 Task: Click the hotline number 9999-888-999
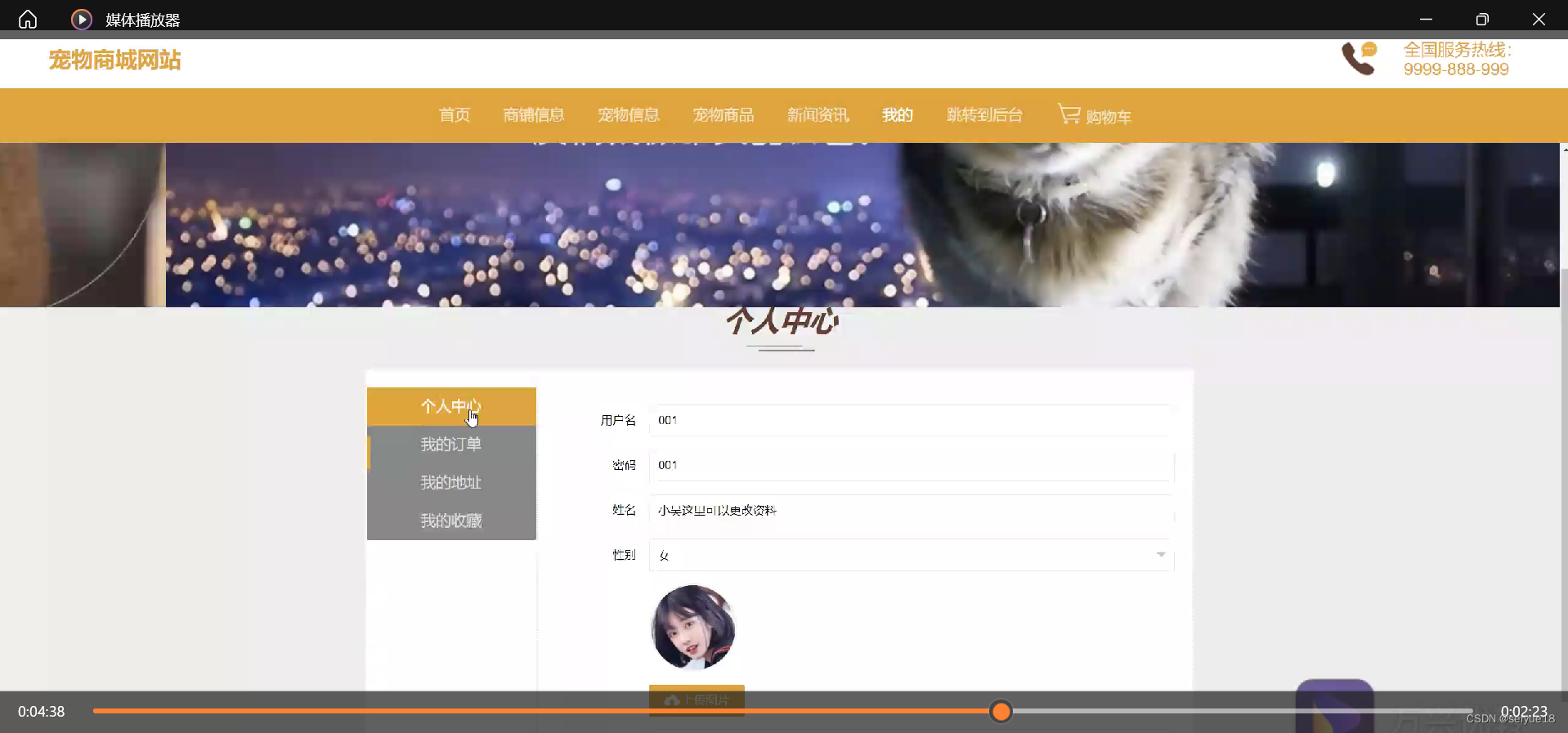(x=1456, y=69)
